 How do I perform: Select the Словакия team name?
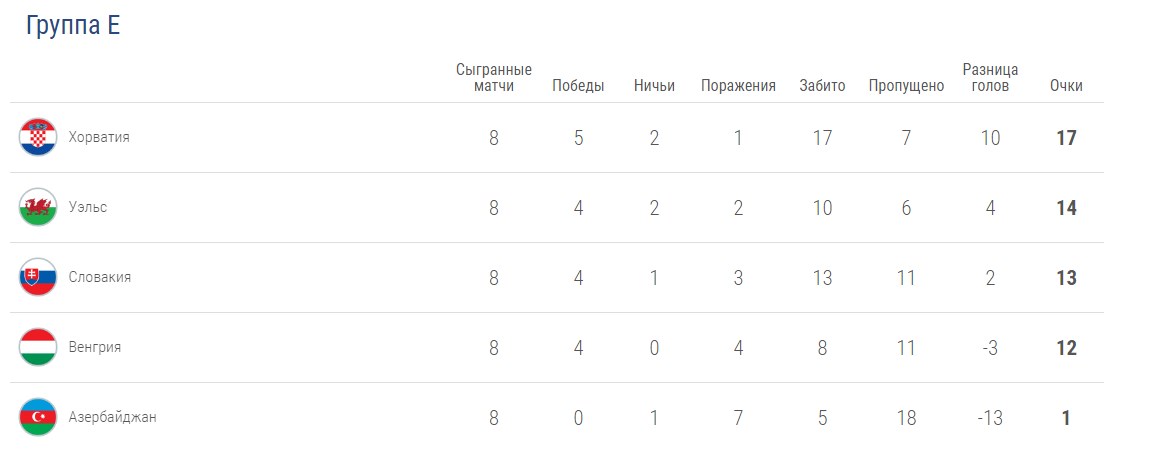point(100,277)
